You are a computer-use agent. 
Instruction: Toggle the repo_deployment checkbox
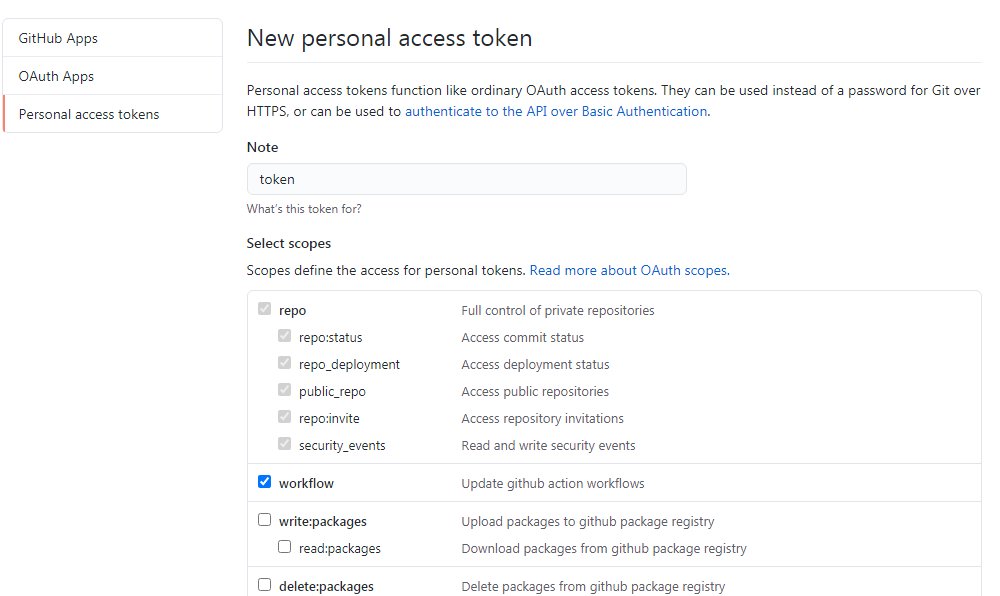point(284,363)
